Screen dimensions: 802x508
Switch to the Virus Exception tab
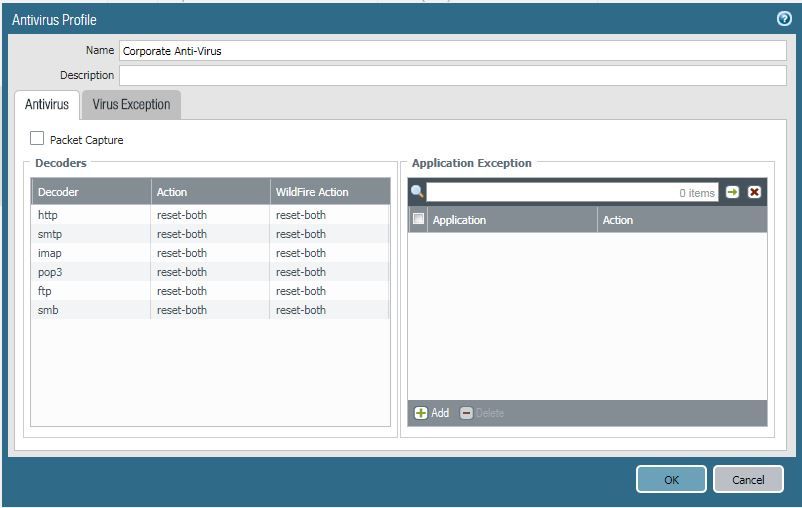click(x=131, y=104)
